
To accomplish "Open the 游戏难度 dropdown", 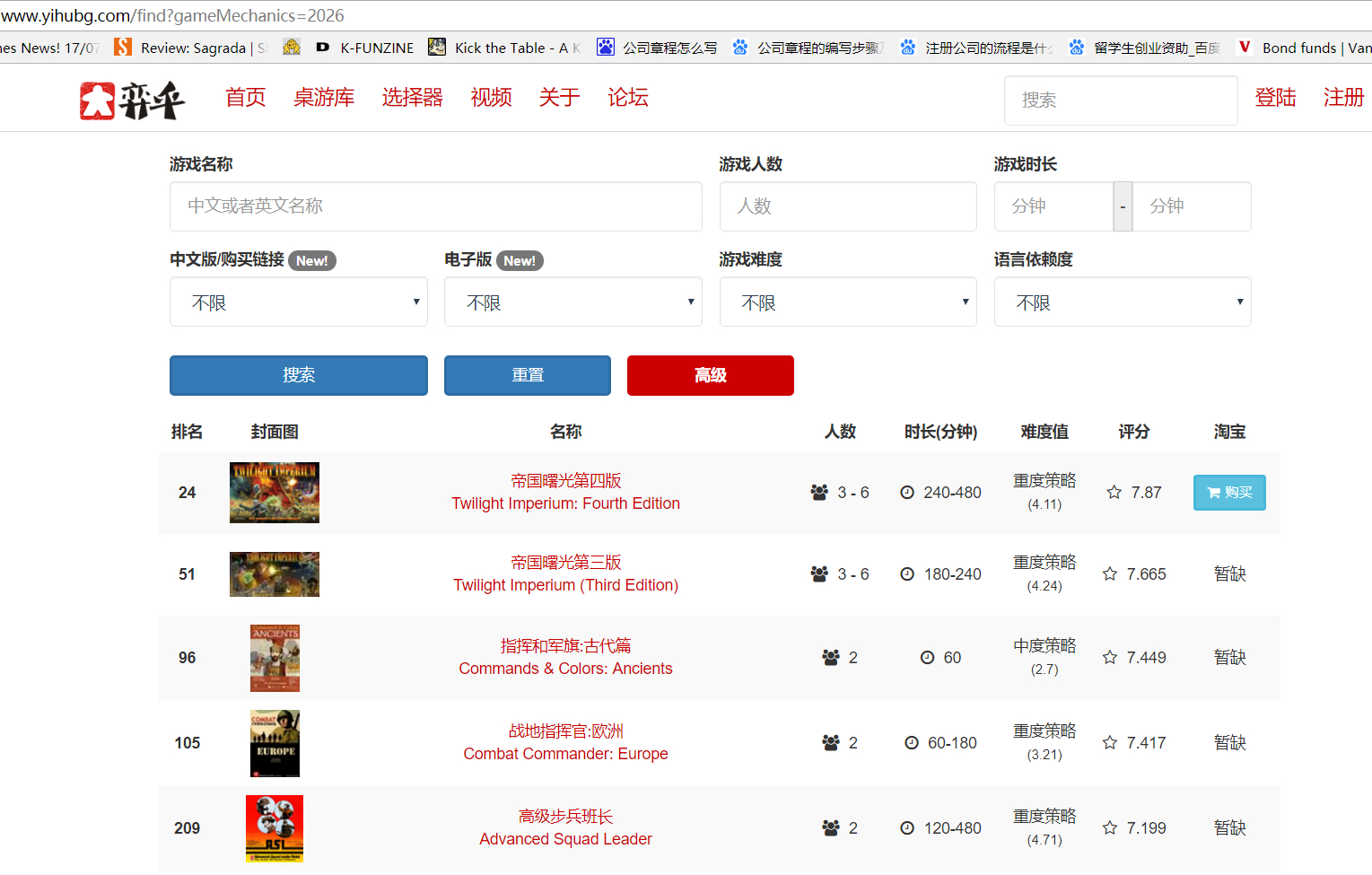I will (x=848, y=302).
